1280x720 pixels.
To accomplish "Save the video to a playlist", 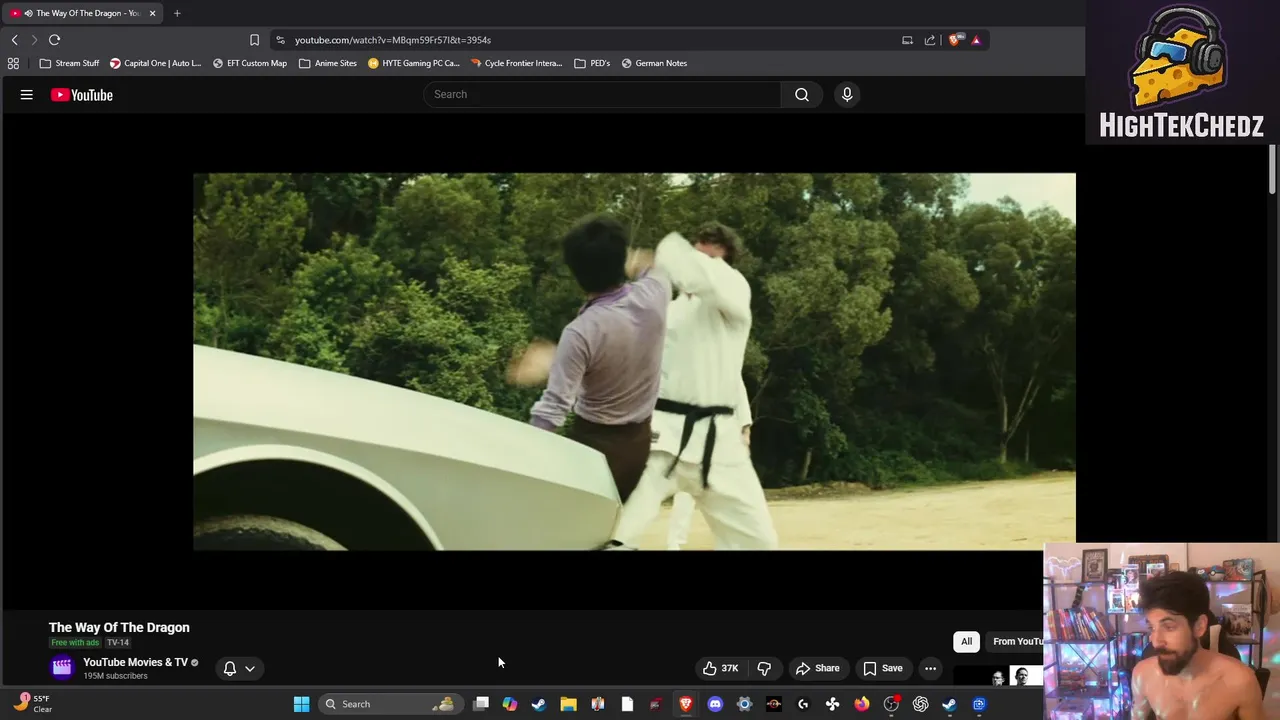I will coord(883,668).
